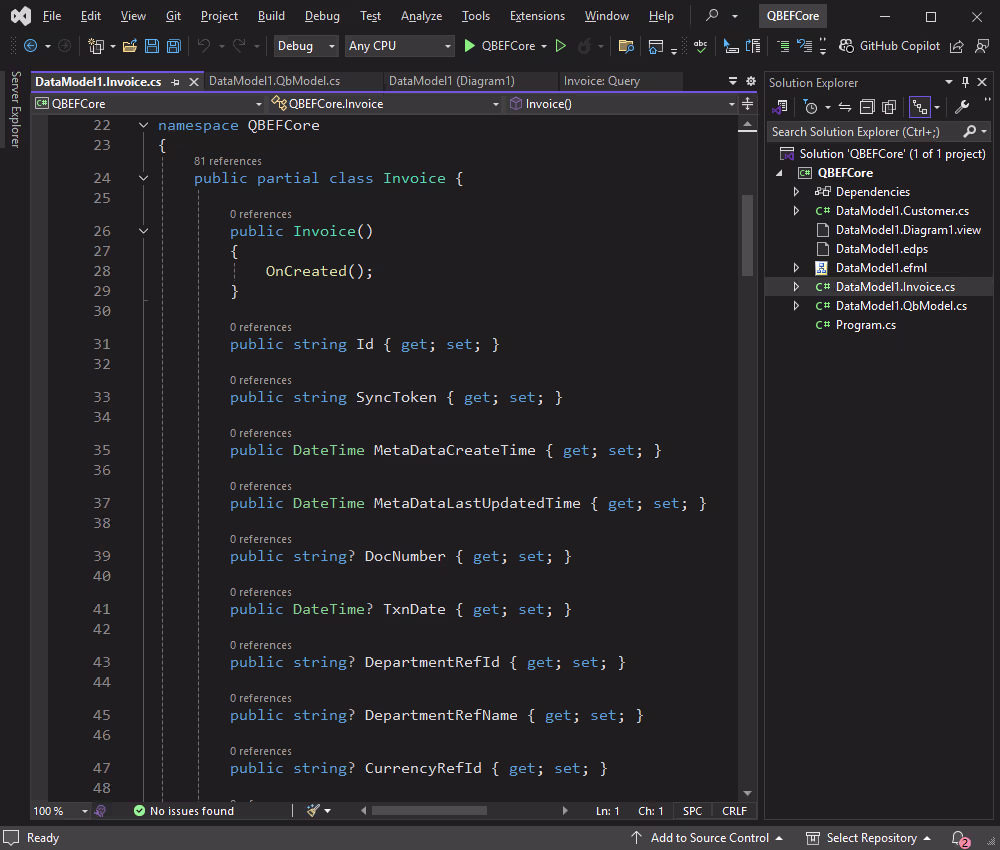Collapse the namespace QBEFCore code block
Image resolution: width=1000 pixels, height=850 pixels.
click(143, 126)
